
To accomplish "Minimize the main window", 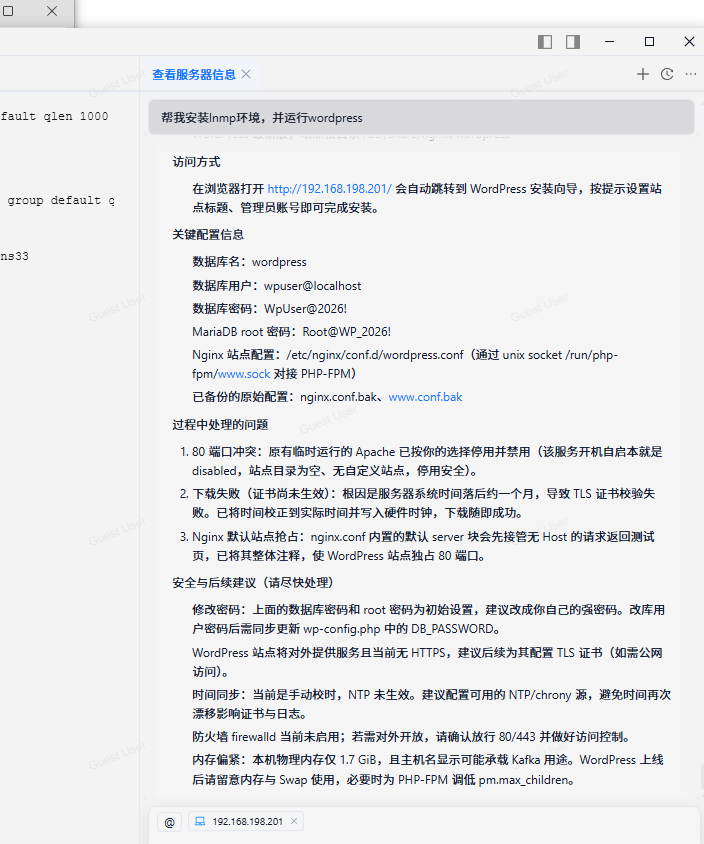I will tap(609, 42).
